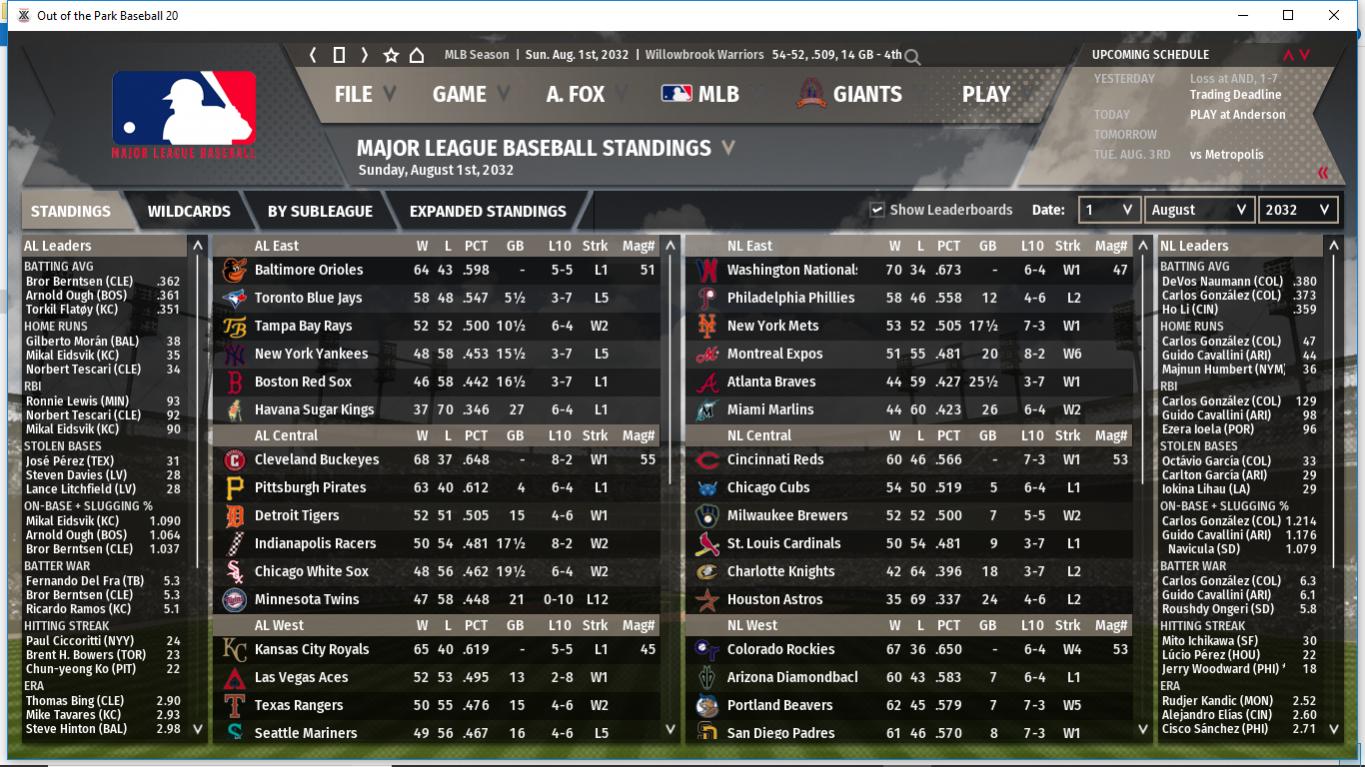Click the NL Leaders panel's down scroll arrow
The width and height of the screenshot is (1365, 767).
[x=1333, y=729]
